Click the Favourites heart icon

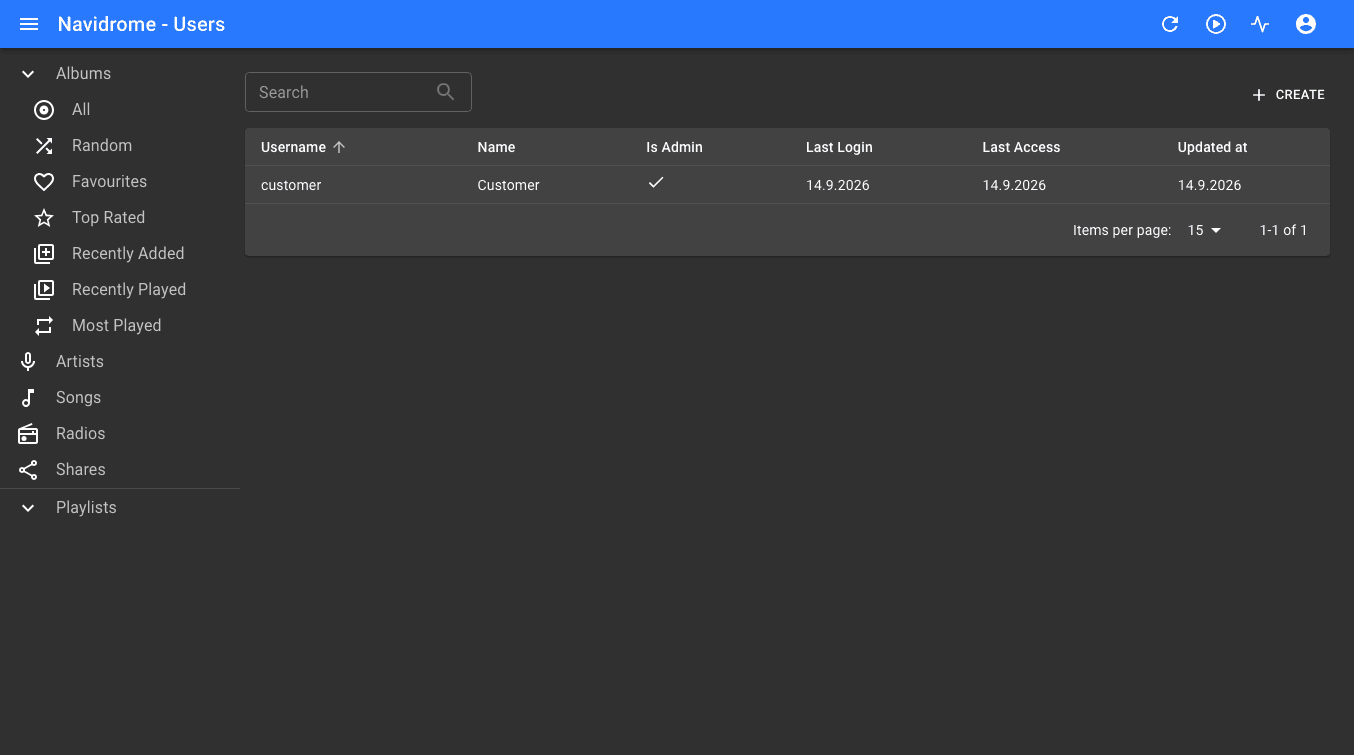pos(44,182)
